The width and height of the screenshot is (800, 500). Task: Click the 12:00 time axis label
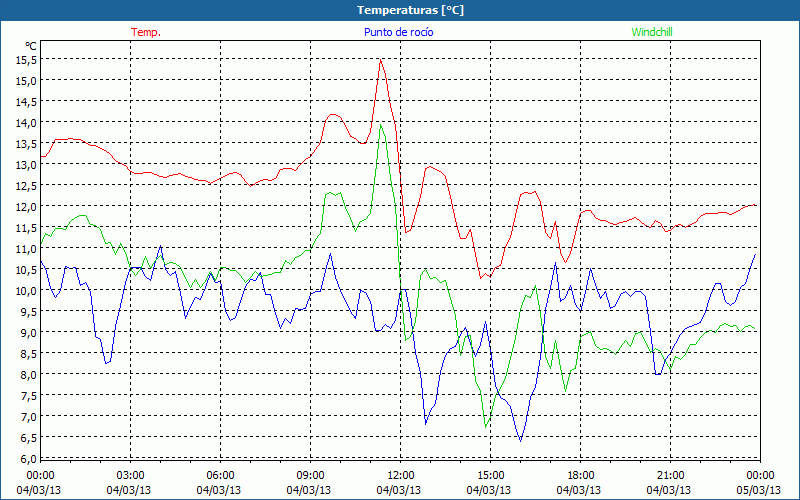coord(401,476)
